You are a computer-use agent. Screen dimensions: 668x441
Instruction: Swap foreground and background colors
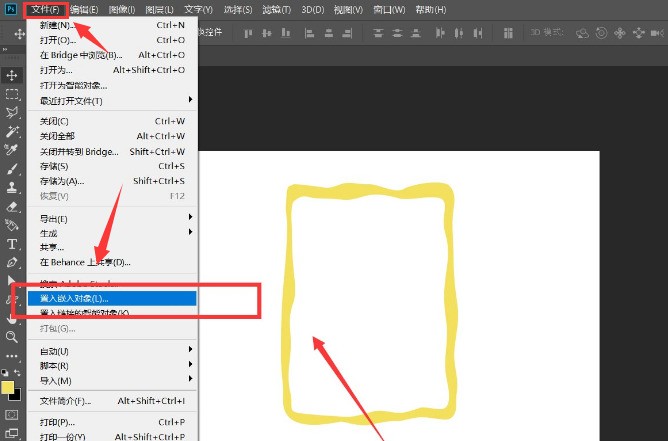(17, 372)
